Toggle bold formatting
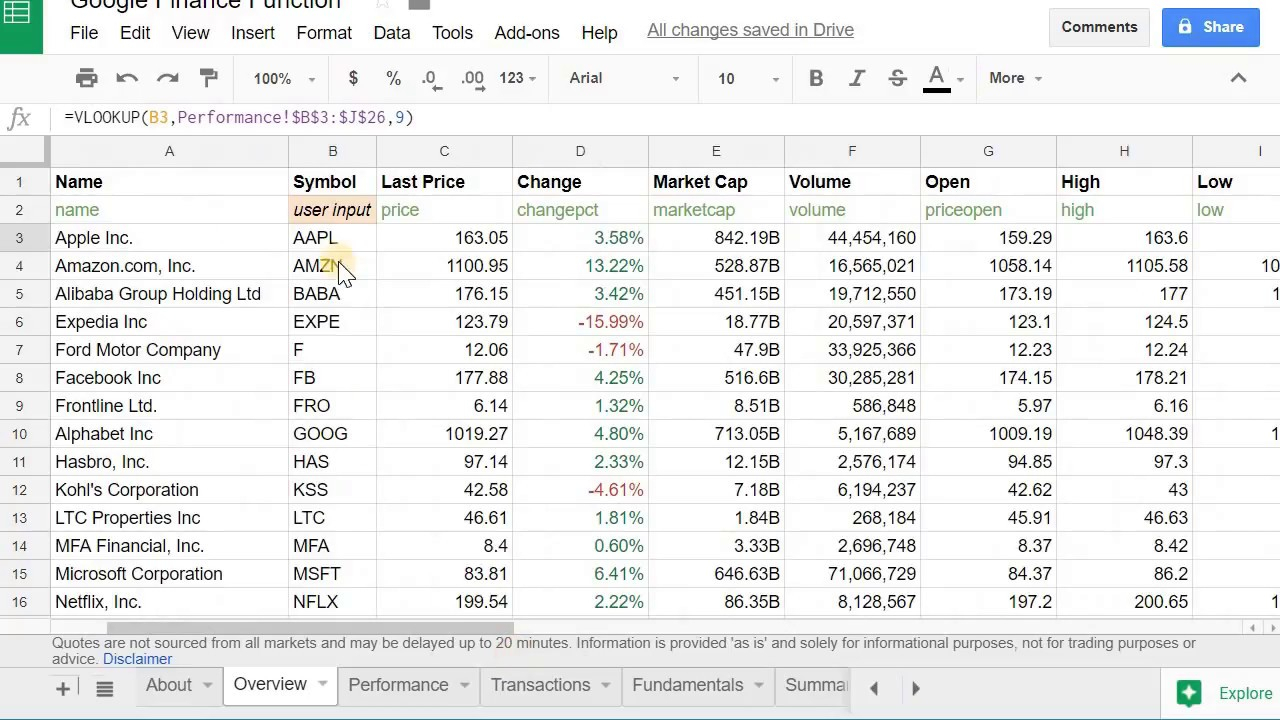1280x720 pixels. (816, 78)
